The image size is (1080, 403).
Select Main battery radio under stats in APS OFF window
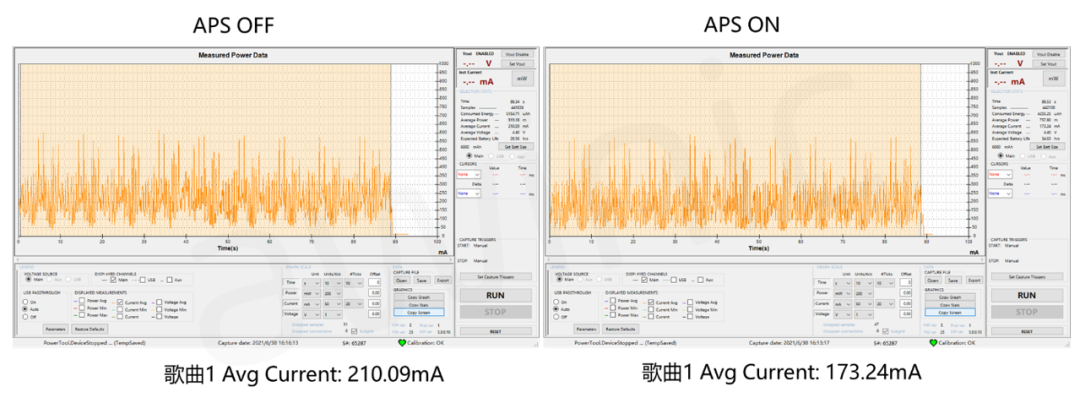[x=470, y=156]
